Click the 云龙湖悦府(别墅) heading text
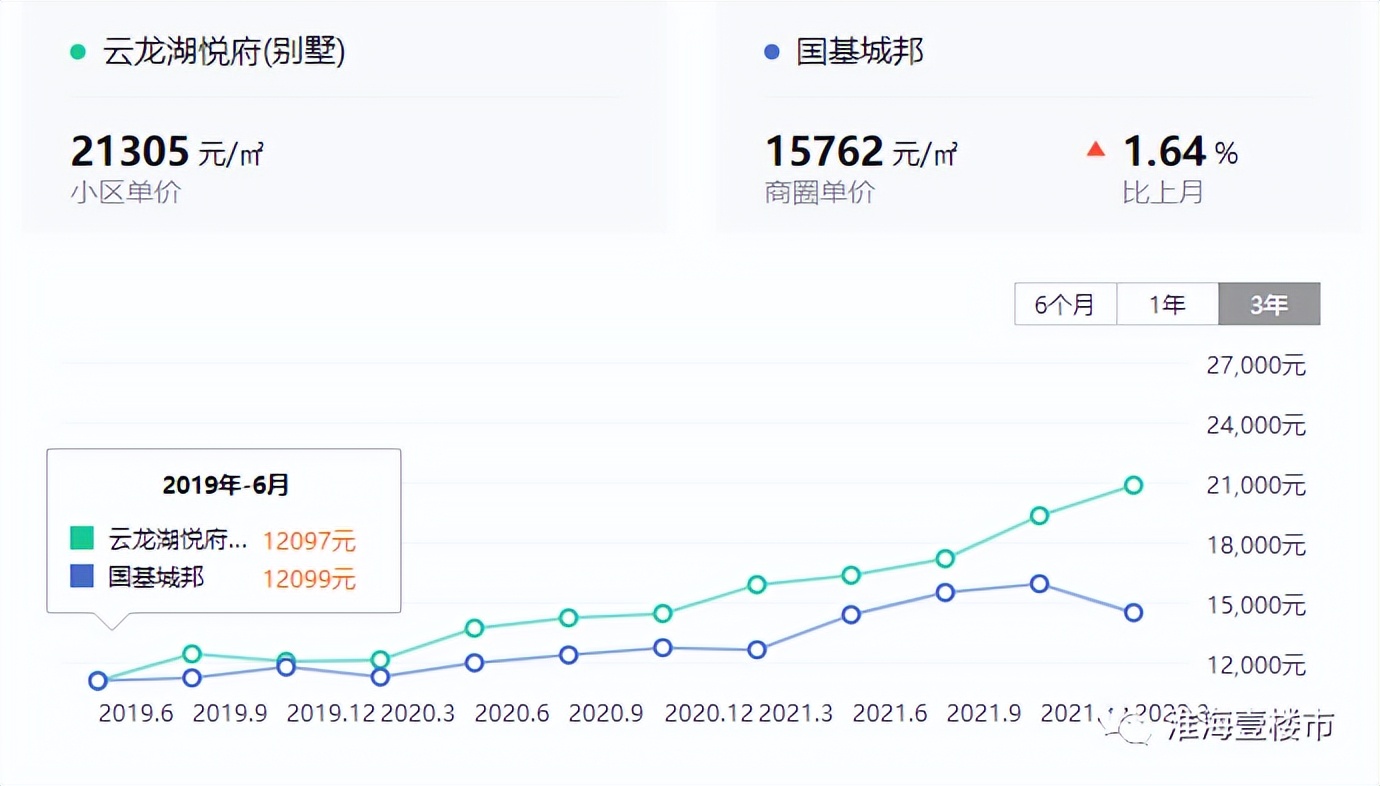The image size is (1380, 786). point(224,52)
